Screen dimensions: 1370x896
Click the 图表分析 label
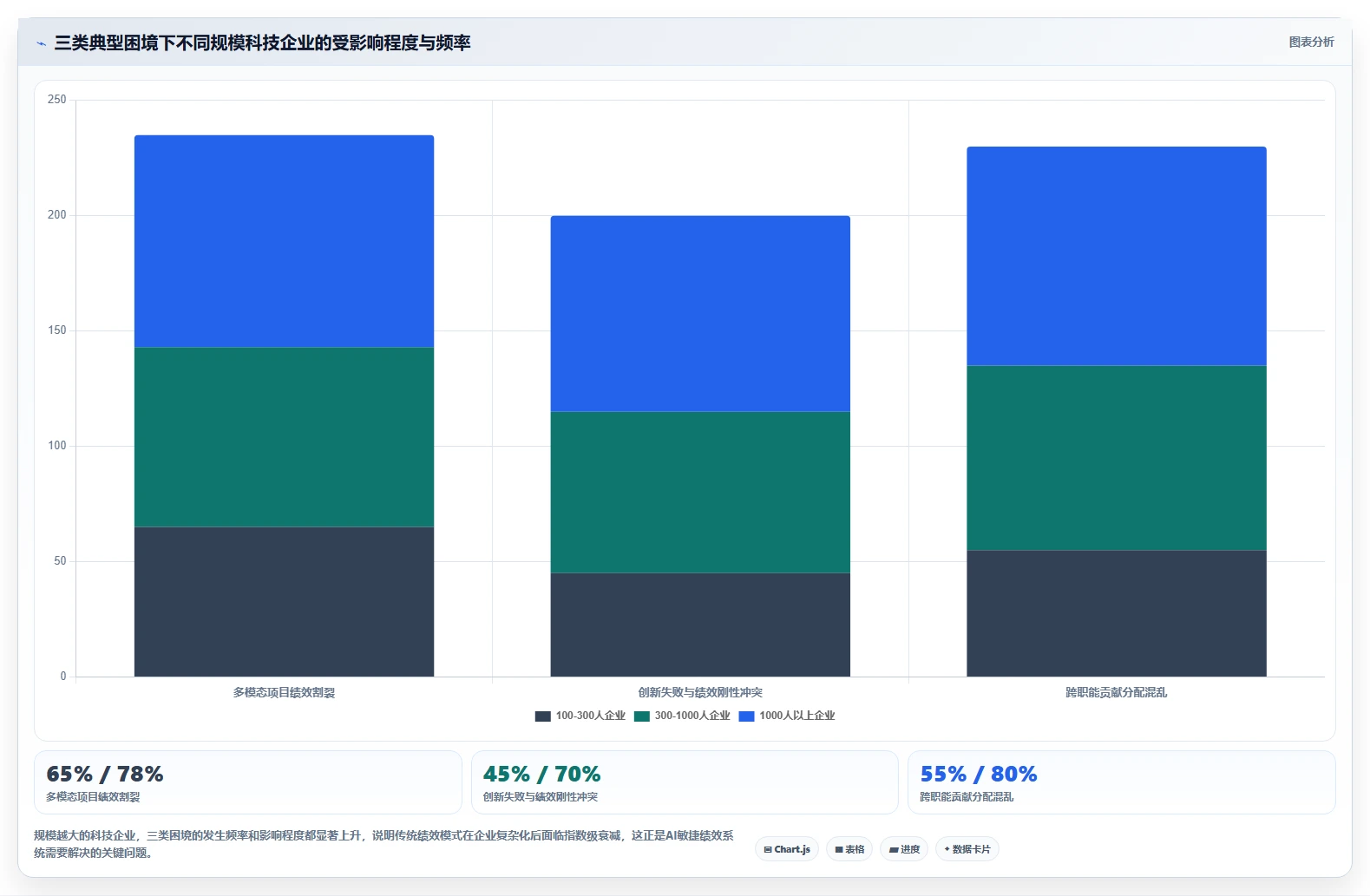tap(1311, 42)
